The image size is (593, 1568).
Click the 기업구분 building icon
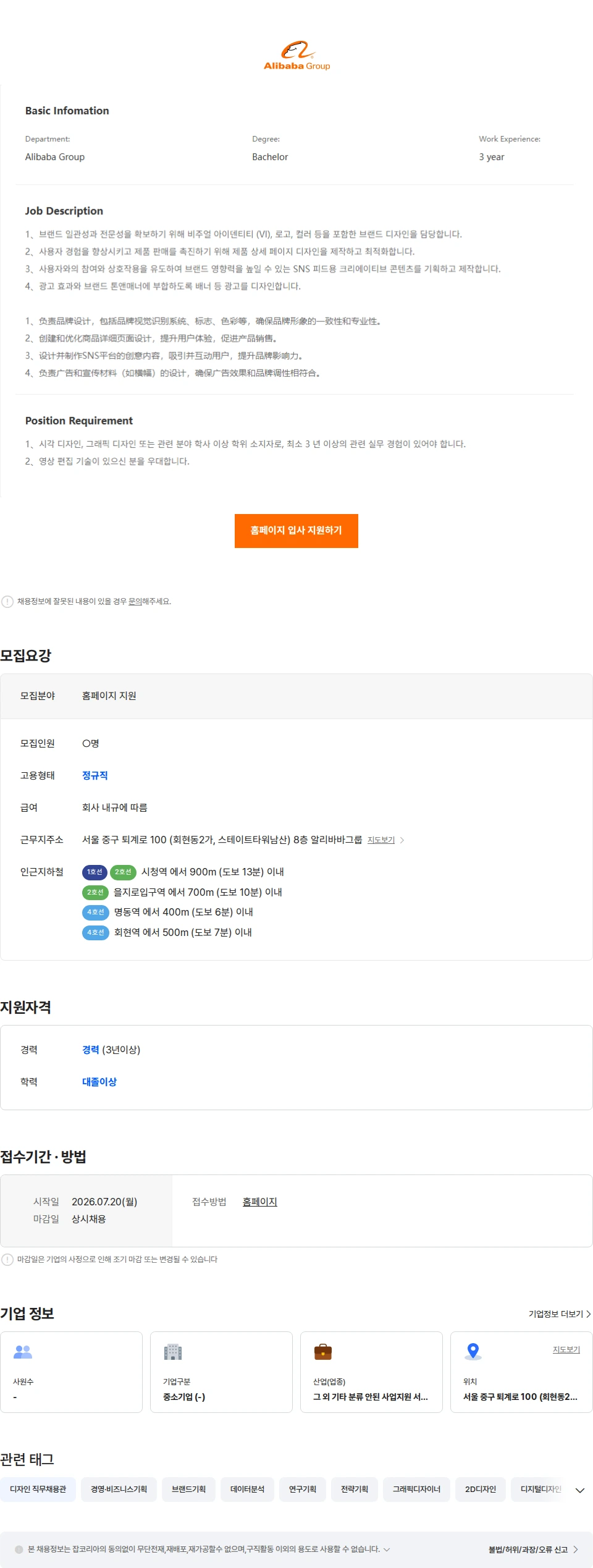173,1352
